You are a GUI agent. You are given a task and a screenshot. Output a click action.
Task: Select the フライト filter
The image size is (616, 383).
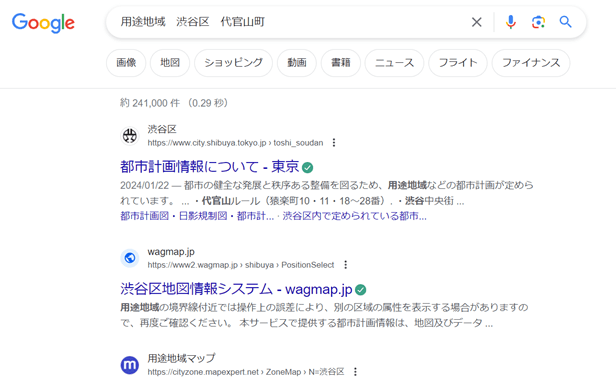pyautogui.click(x=458, y=63)
